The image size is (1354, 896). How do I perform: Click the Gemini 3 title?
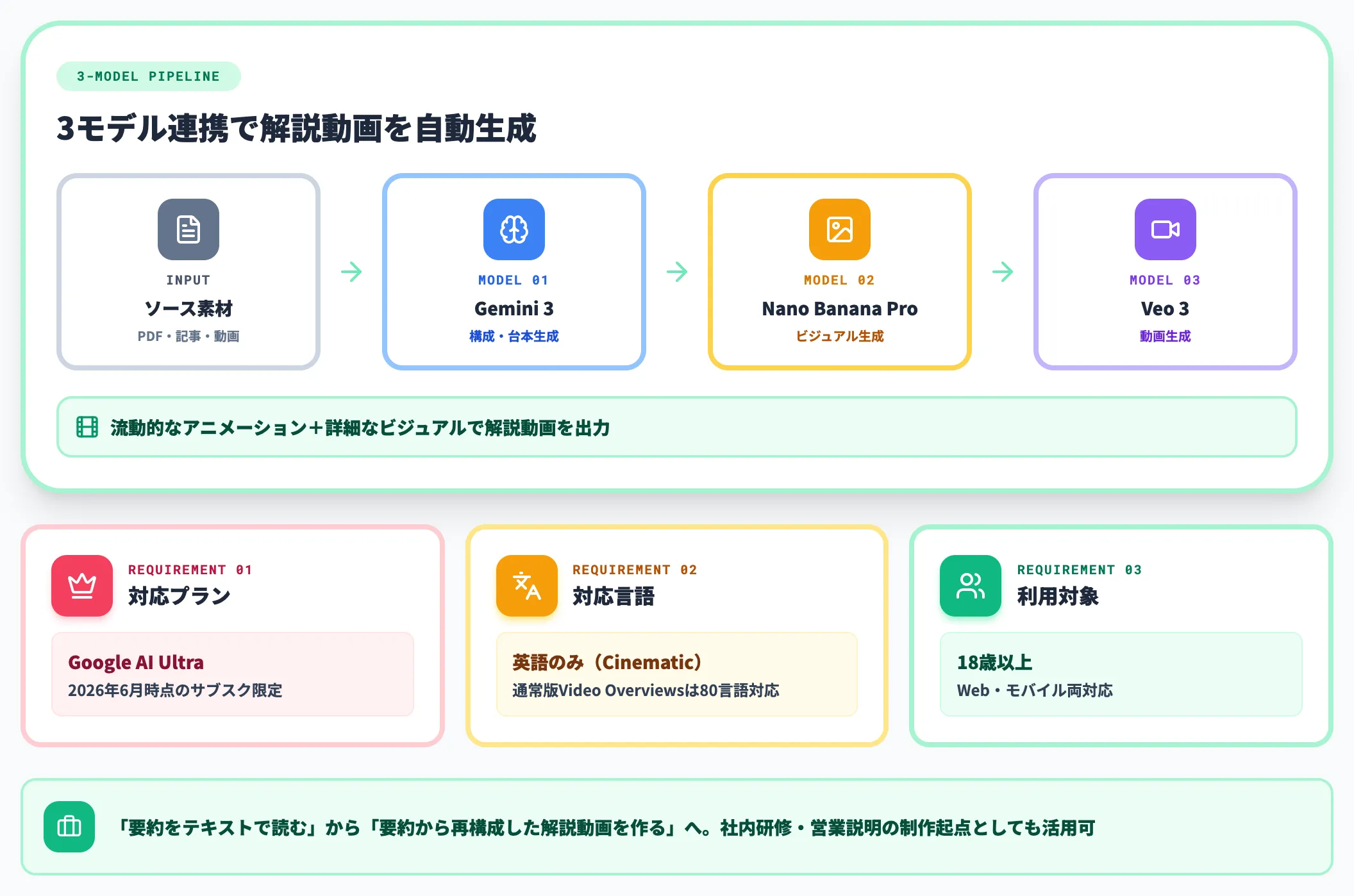pyautogui.click(x=514, y=308)
